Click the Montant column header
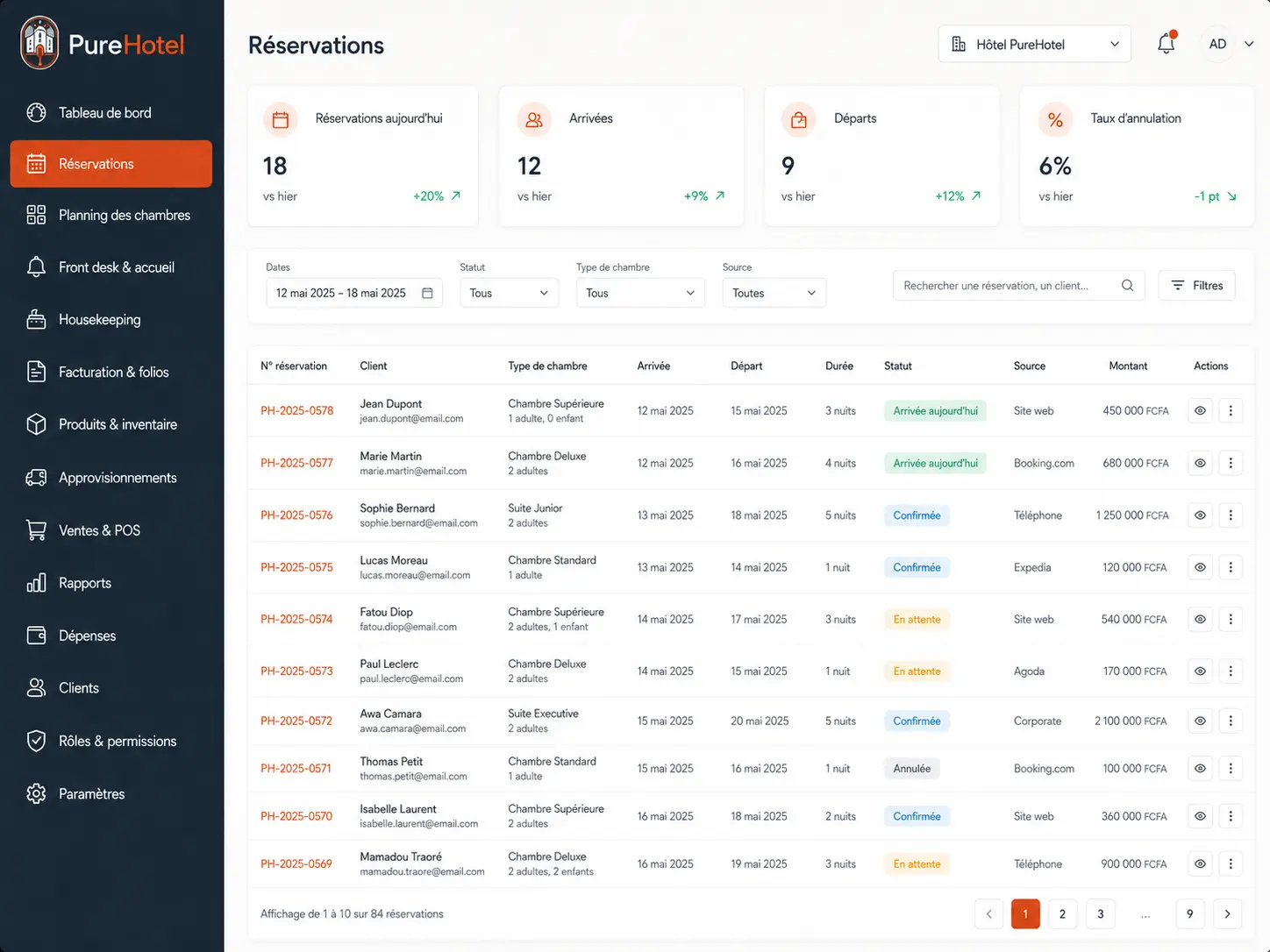Image resolution: width=1270 pixels, height=952 pixels. tap(1128, 366)
